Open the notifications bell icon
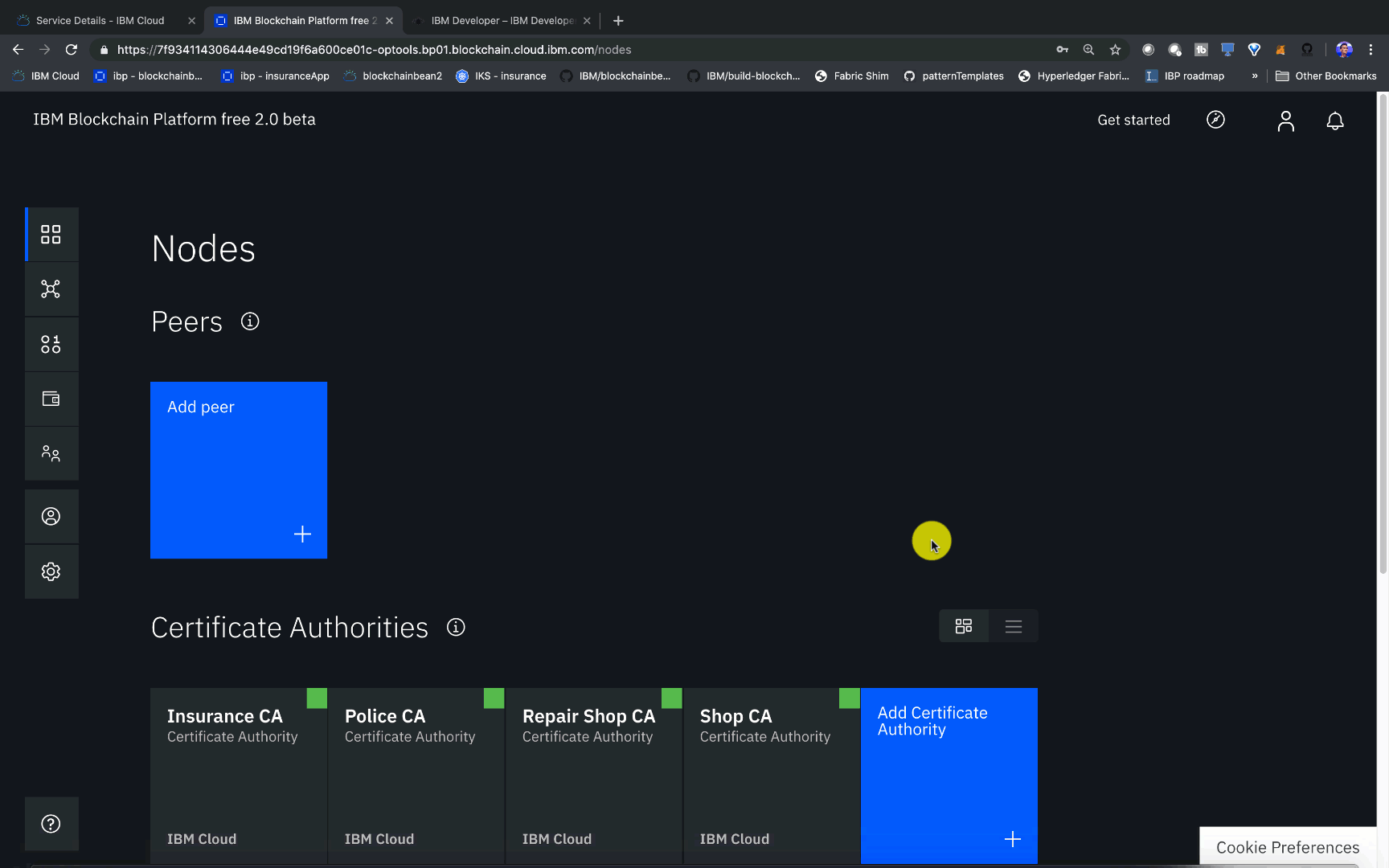 [1335, 121]
